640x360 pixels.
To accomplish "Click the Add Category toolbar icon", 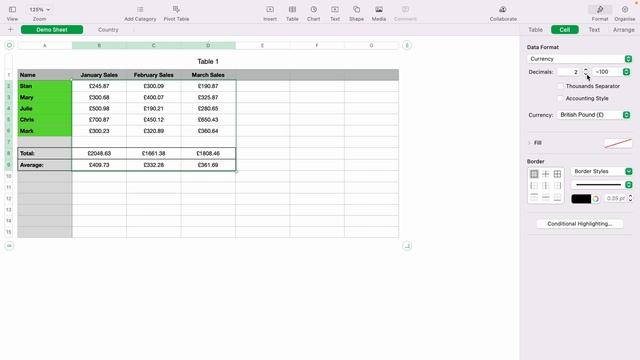I will tap(140, 9).
